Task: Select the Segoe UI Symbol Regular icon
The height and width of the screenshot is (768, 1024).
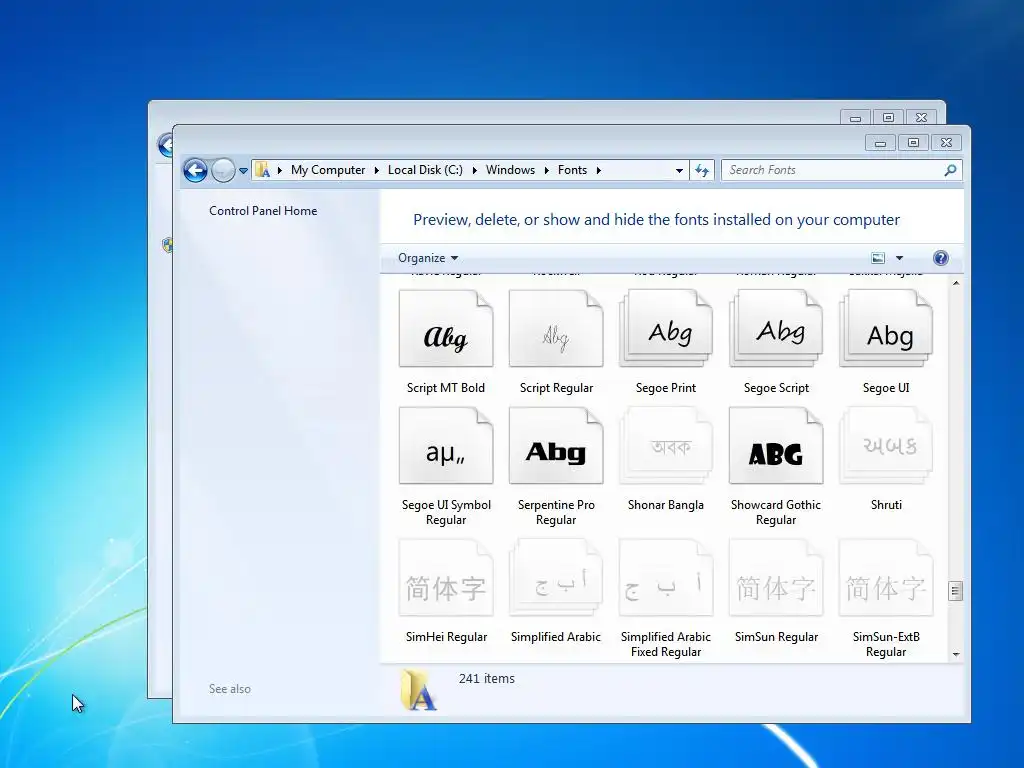Action: [x=446, y=446]
